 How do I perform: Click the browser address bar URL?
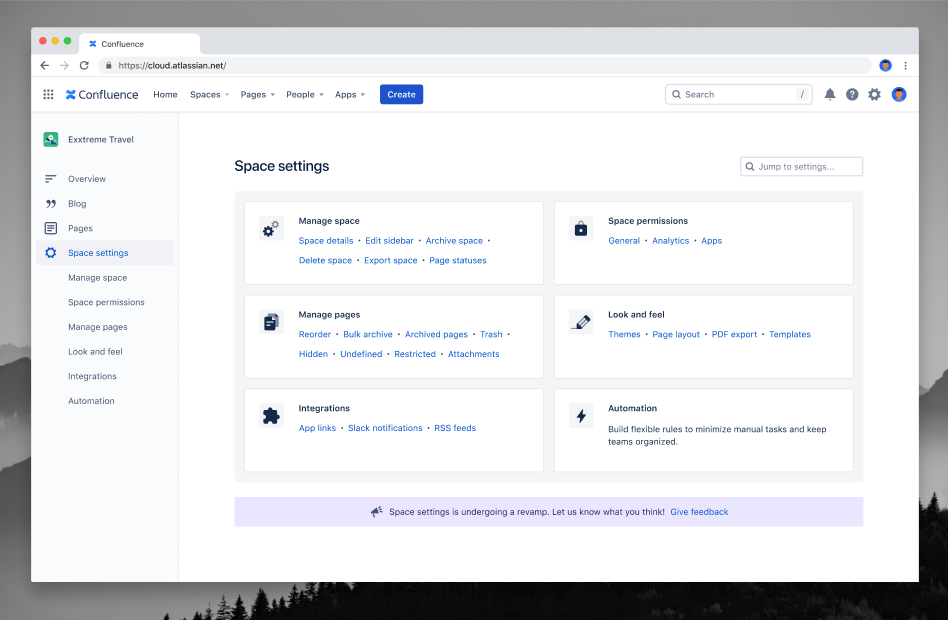coord(172,65)
